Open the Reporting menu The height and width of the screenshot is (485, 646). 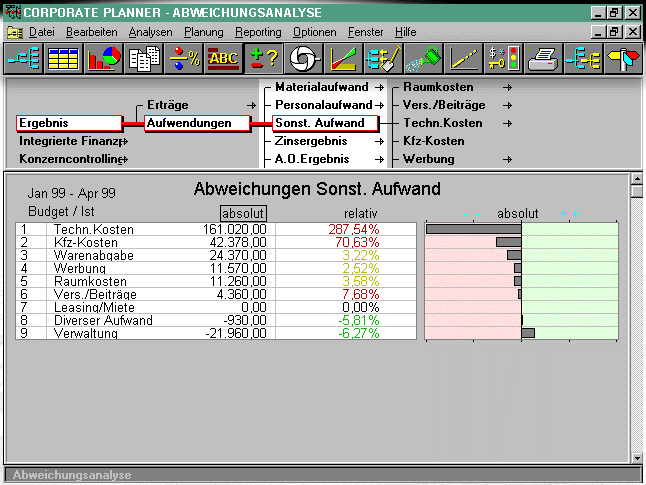tap(258, 32)
